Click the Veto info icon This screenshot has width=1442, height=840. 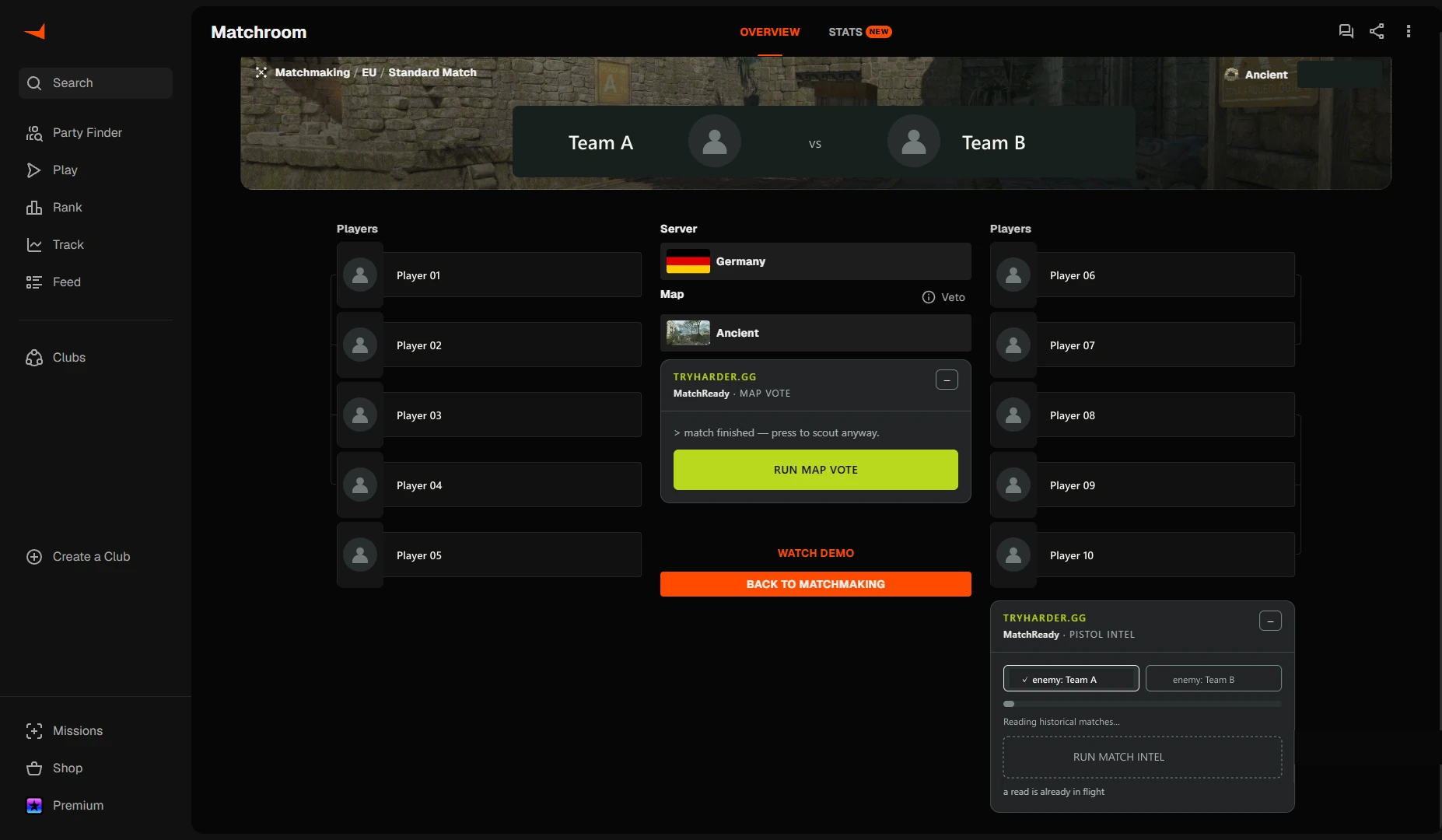pos(929,297)
